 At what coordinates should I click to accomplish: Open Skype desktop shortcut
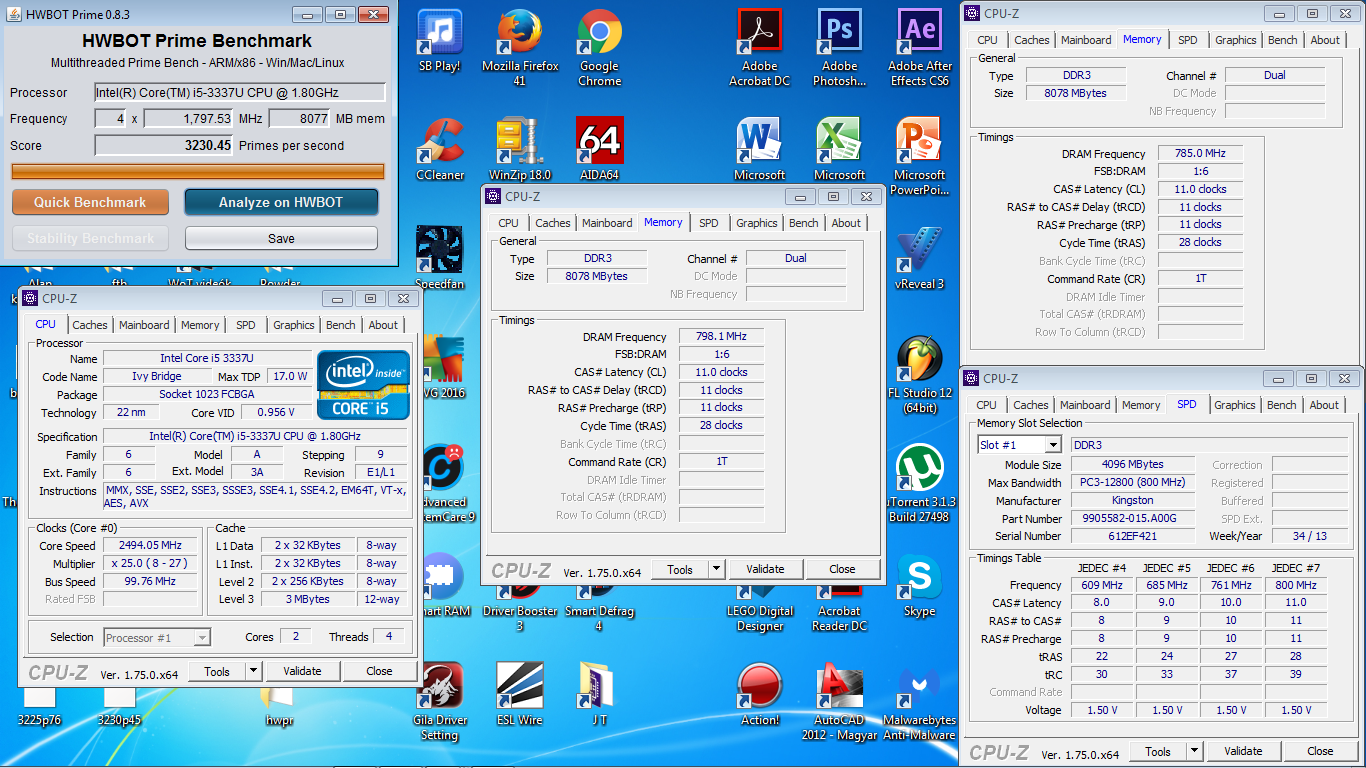(x=919, y=585)
